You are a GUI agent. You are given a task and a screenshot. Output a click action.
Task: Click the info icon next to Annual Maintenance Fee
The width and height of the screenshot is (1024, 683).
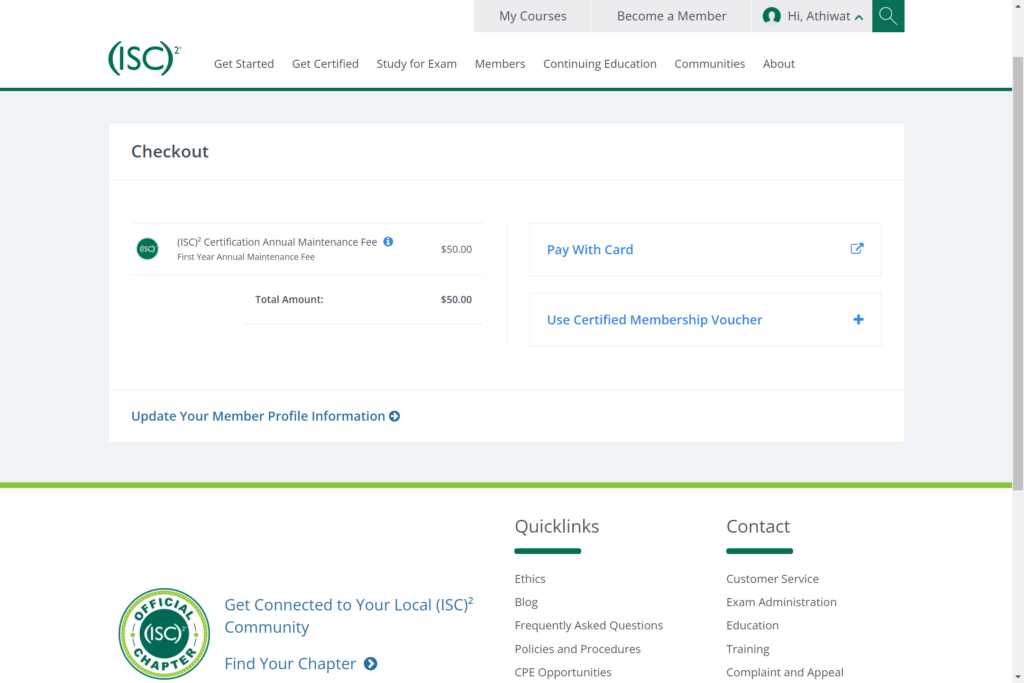click(x=388, y=242)
